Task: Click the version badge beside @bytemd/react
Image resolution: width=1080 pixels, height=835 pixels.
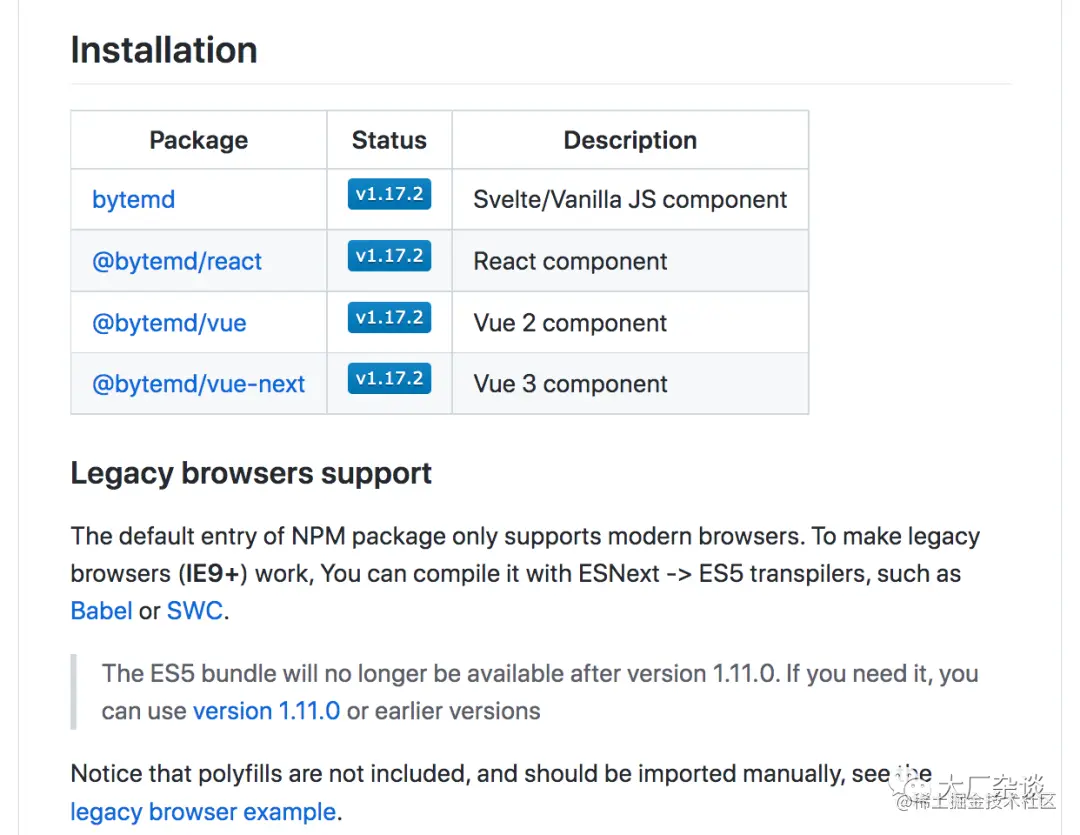Action: point(389,256)
